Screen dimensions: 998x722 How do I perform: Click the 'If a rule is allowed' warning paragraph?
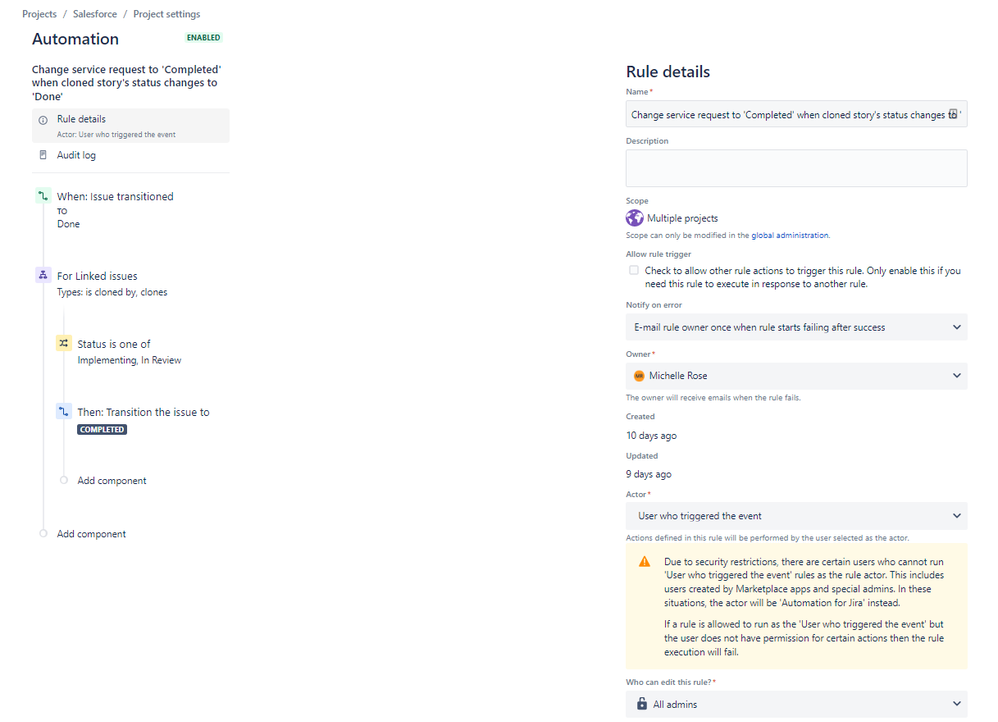point(804,638)
